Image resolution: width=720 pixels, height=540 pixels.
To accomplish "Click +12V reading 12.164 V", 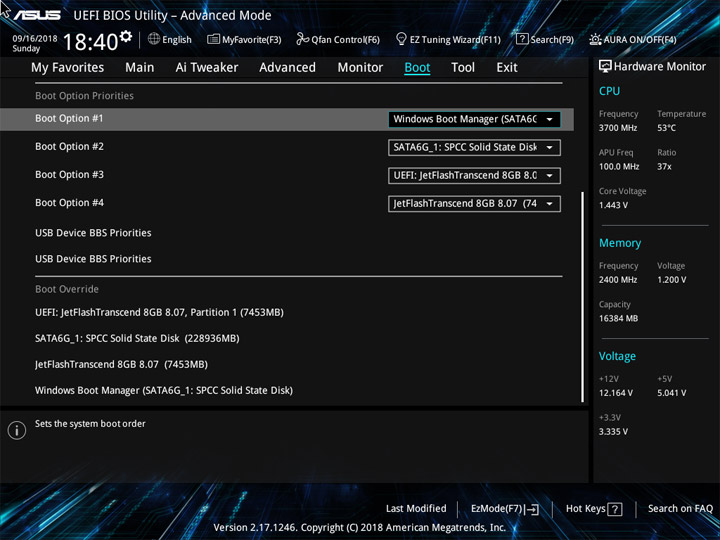I will [x=616, y=393].
